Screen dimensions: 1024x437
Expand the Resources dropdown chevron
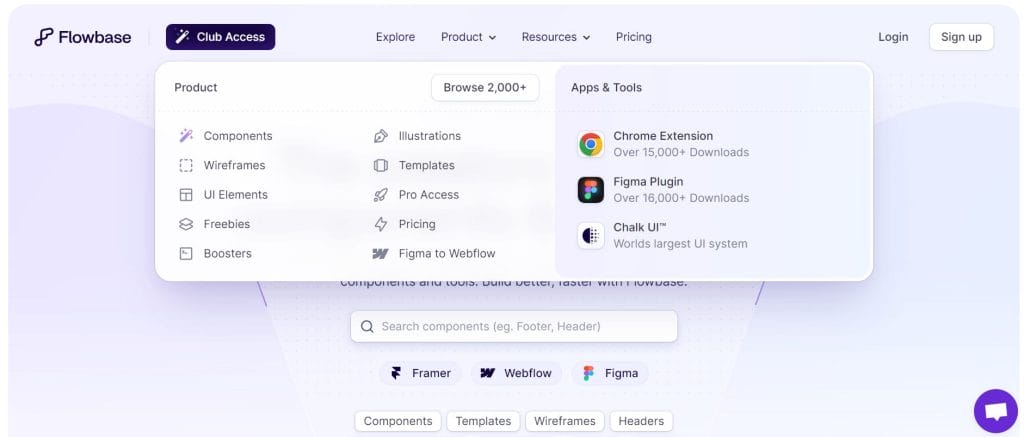(586, 38)
